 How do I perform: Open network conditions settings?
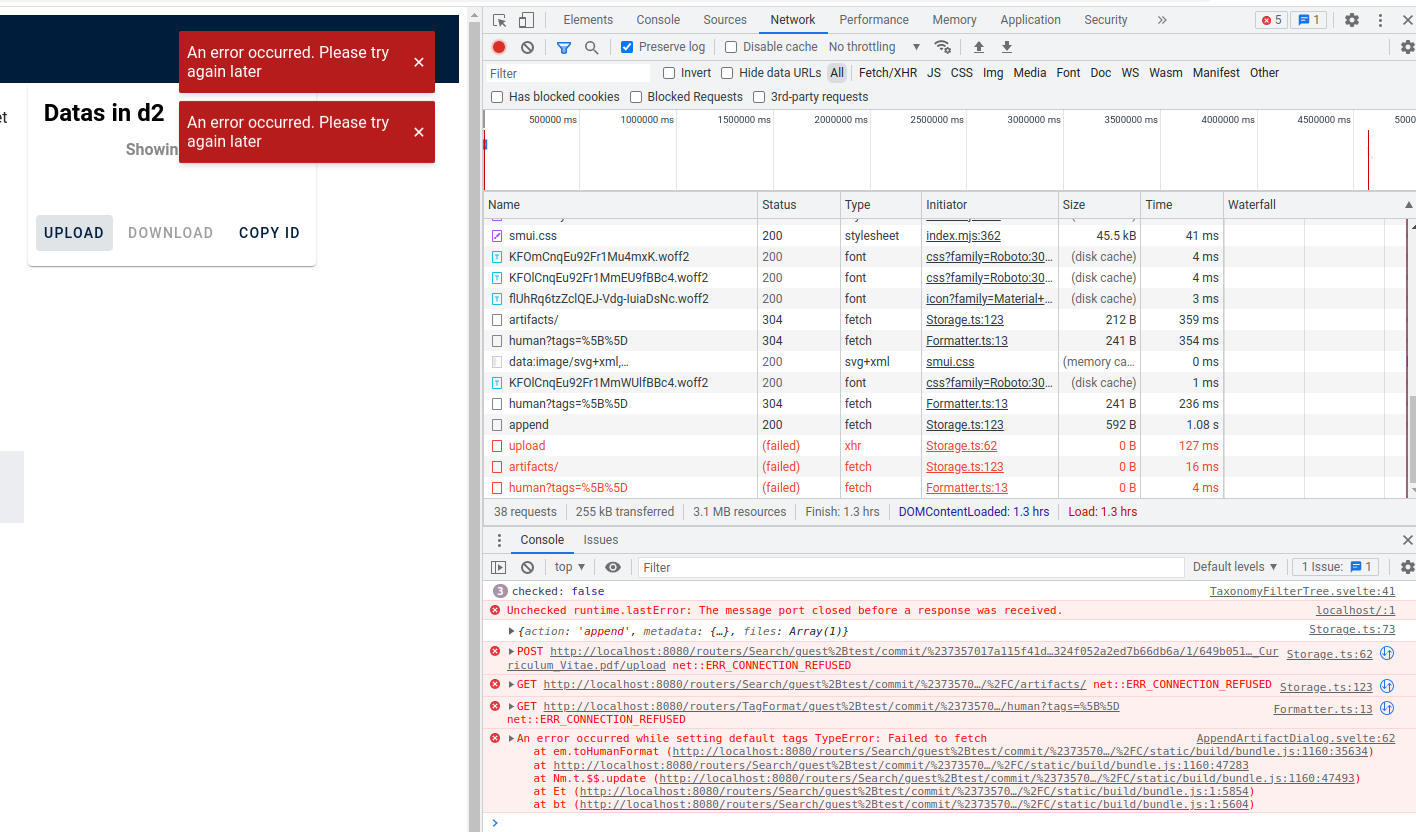[942, 46]
